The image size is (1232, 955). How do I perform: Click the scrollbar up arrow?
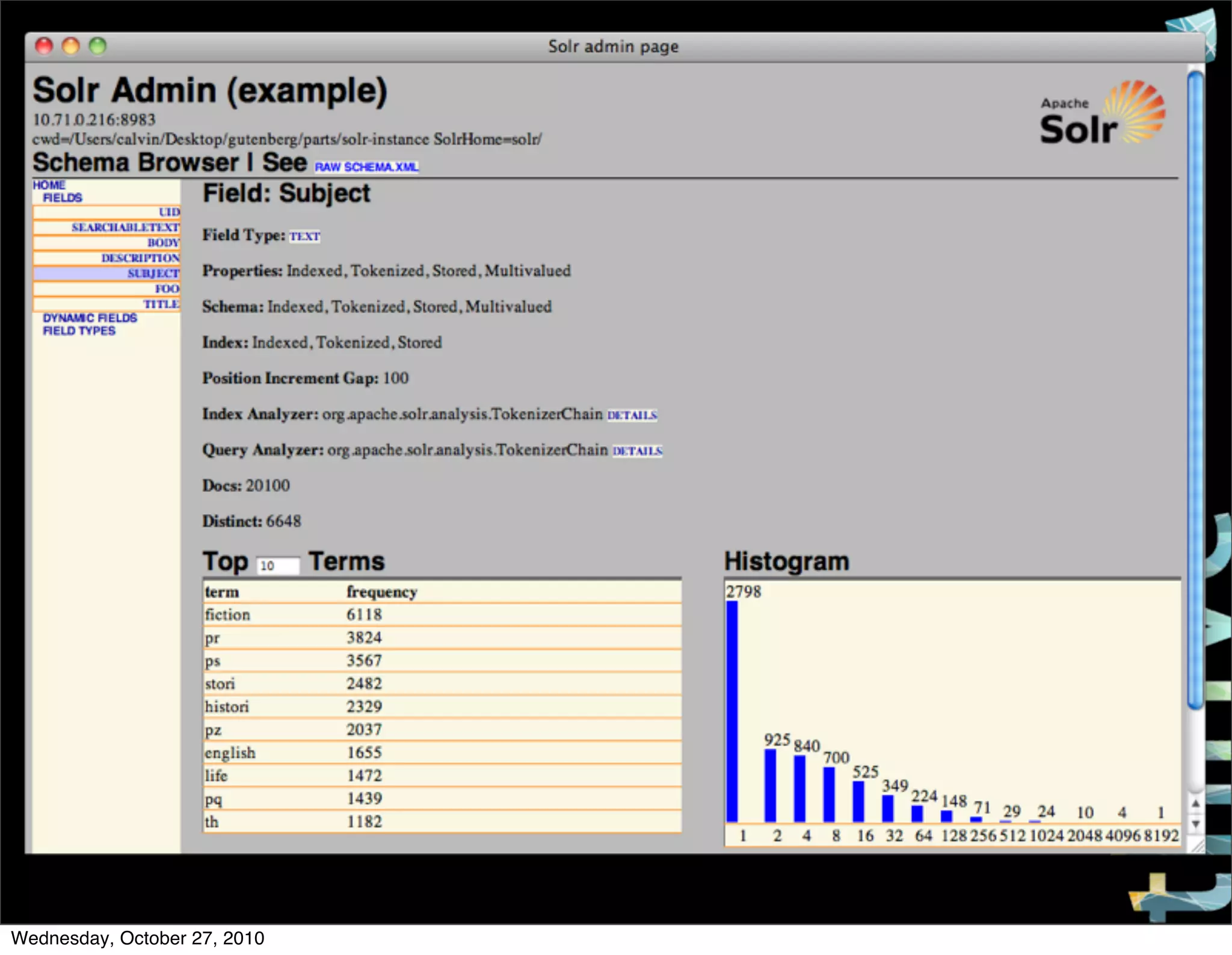(1196, 804)
